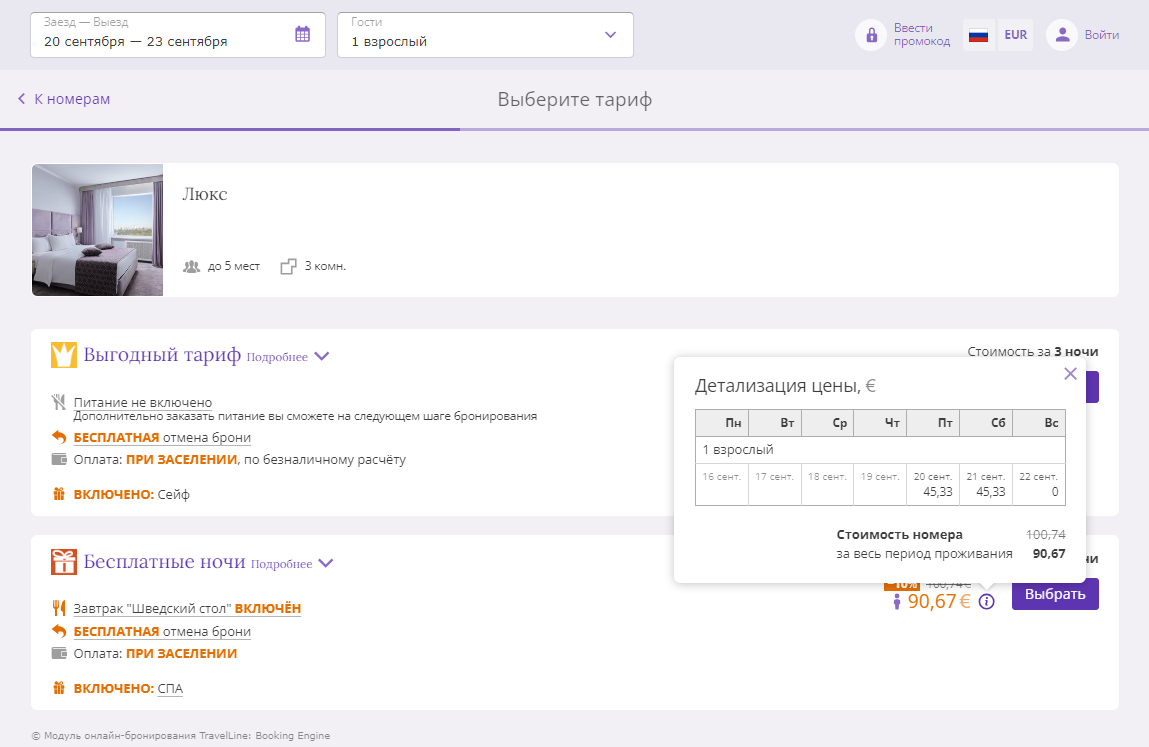Click the user profile avatar icon
The image size is (1149, 747).
click(x=1062, y=34)
